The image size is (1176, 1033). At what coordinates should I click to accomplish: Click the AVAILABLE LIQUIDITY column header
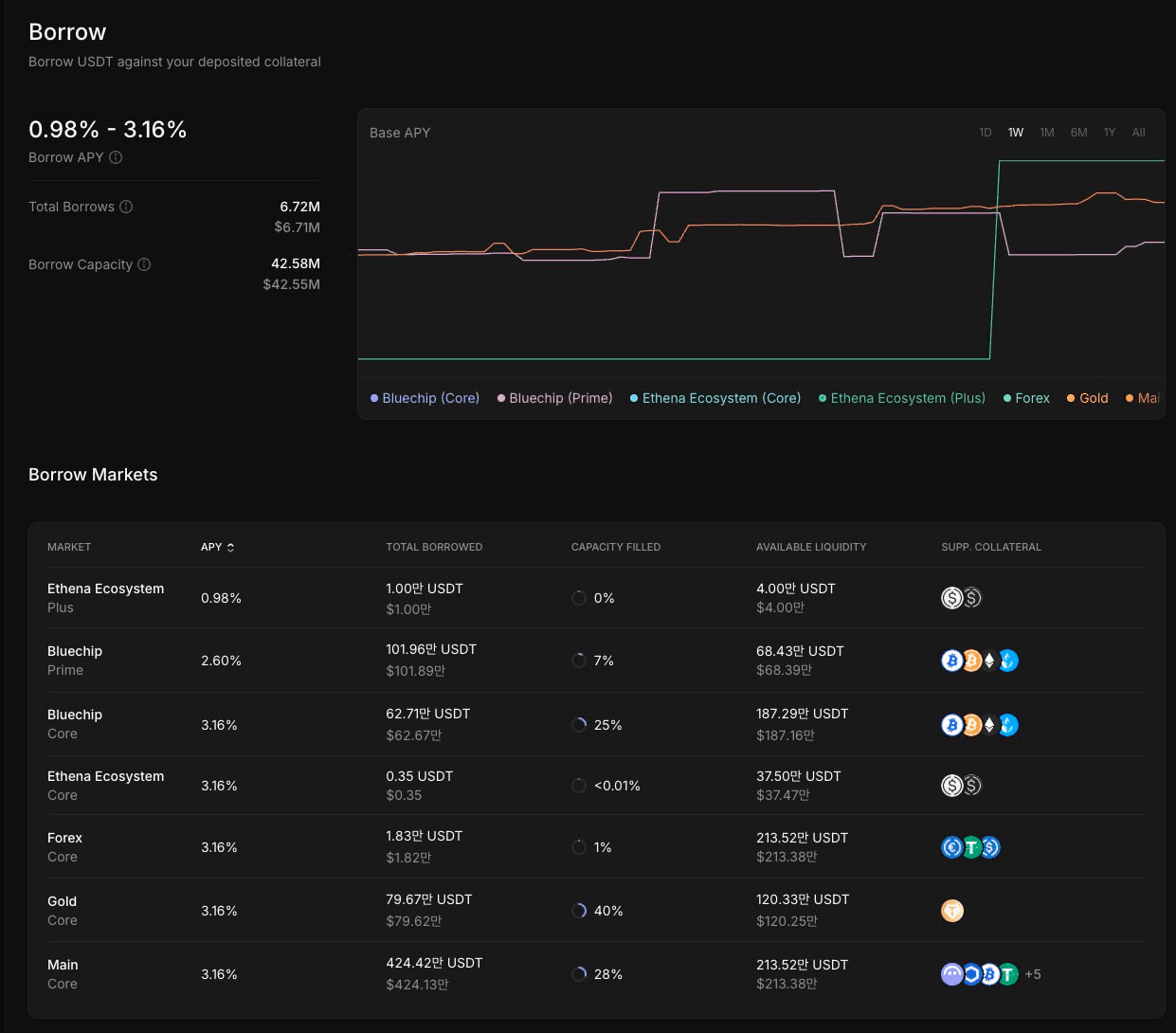click(811, 547)
